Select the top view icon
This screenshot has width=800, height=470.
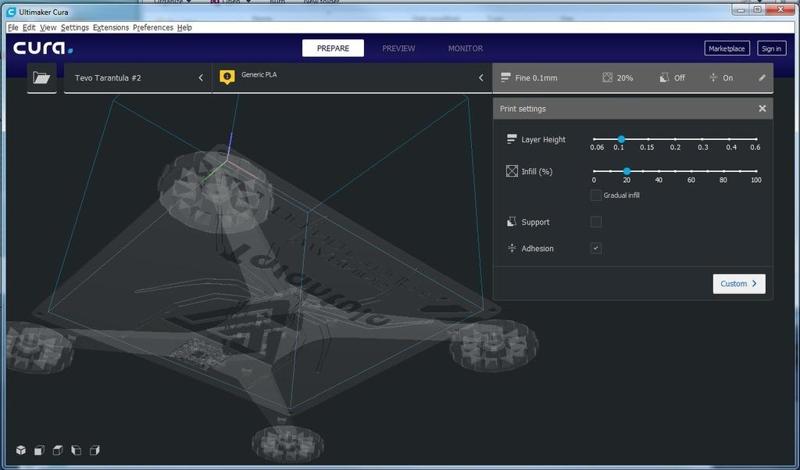tap(58, 450)
